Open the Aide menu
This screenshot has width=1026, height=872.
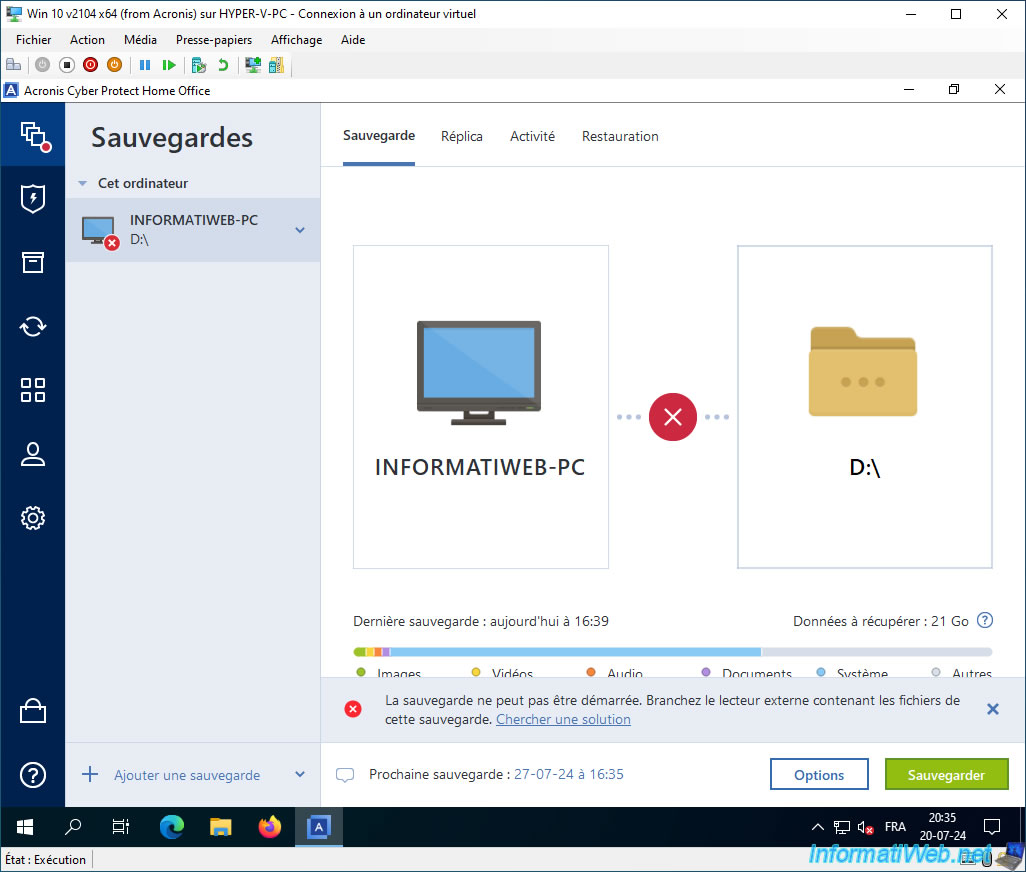coord(353,40)
